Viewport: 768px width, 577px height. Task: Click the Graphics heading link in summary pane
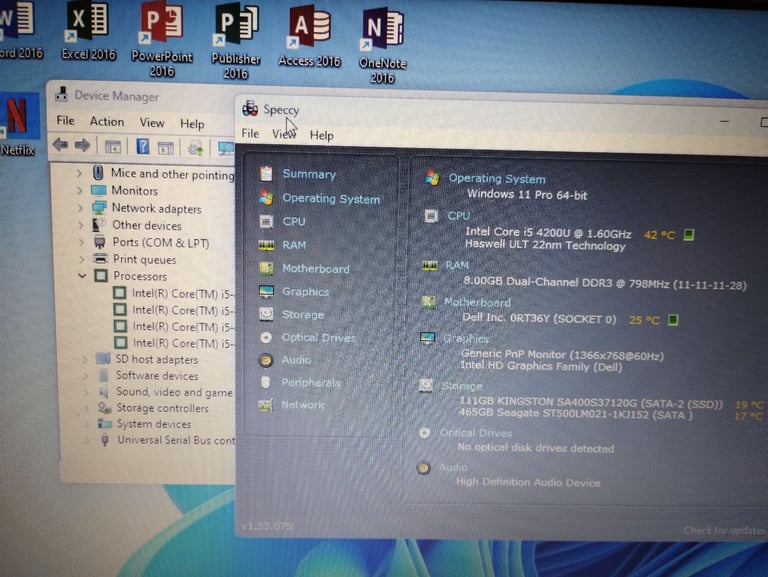[x=466, y=338]
